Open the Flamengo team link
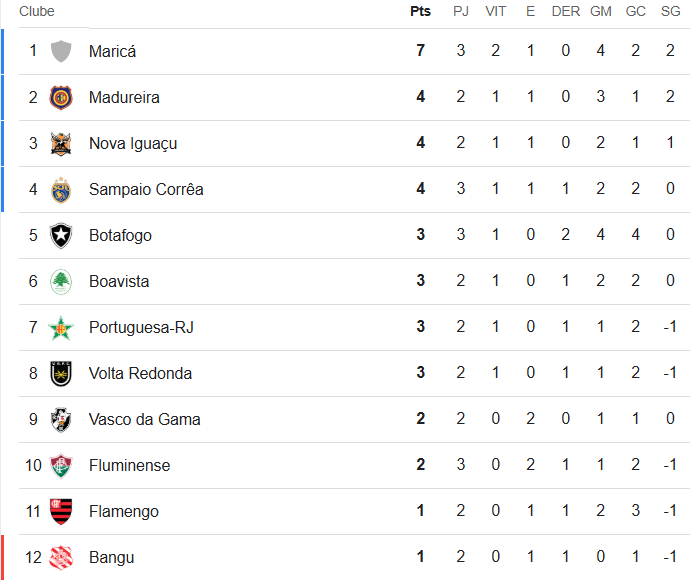The width and height of the screenshot is (690, 580). point(123,511)
